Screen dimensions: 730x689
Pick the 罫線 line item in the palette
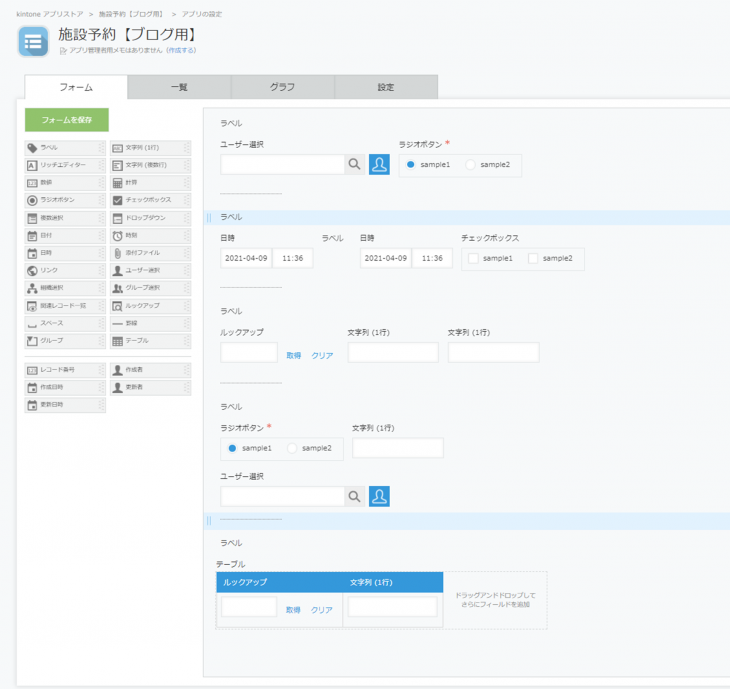click(150, 323)
